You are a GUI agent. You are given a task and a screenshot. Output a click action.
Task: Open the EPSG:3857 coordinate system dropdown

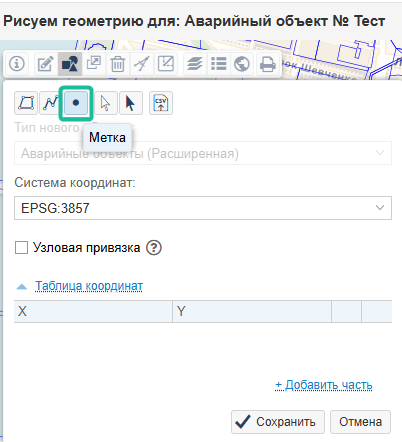click(x=203, y=208)
